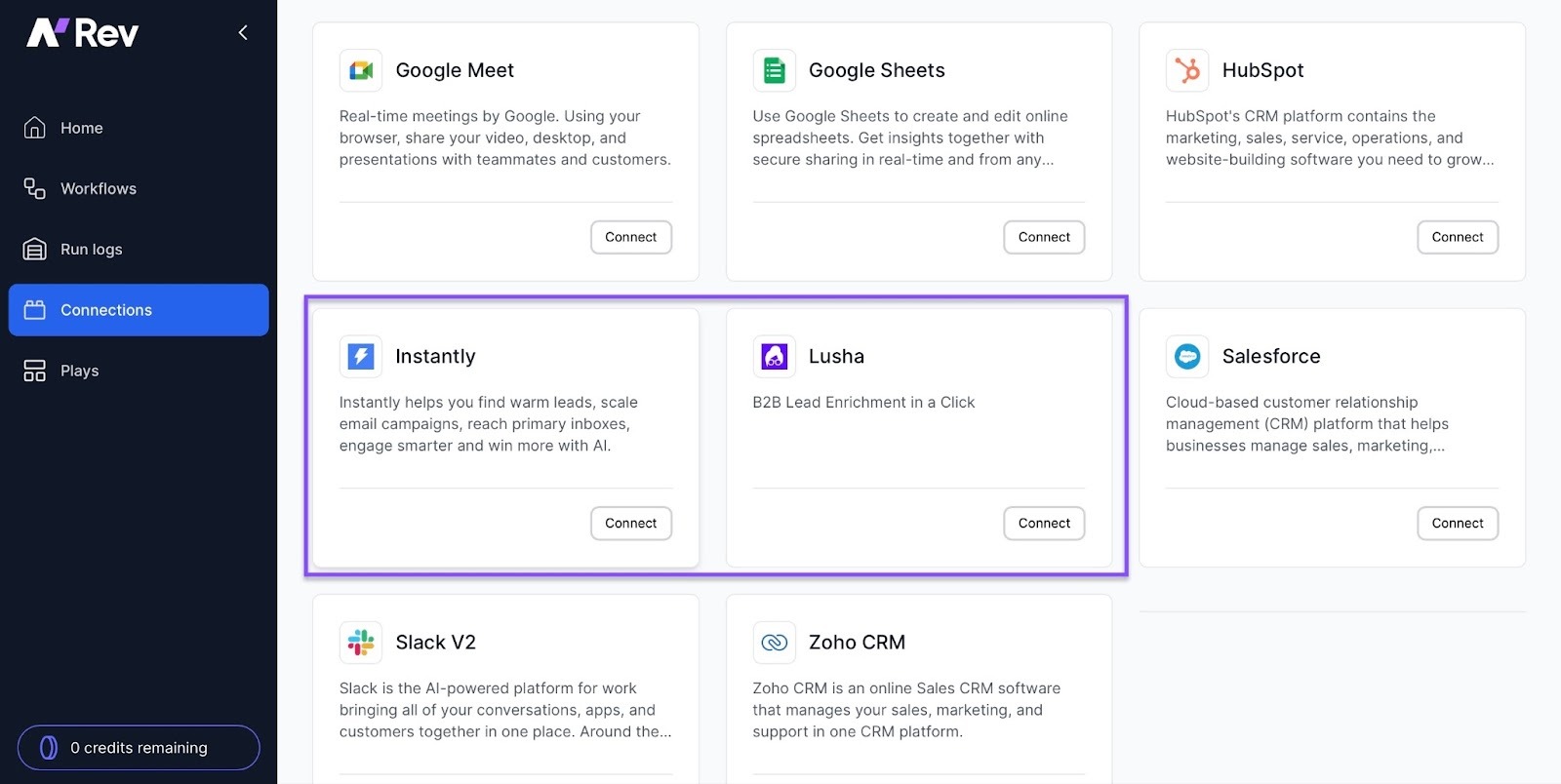Viewport: 1561px width, 784px height.
Task: Click the Slack V2 logo icon
Action: (361, 642)
